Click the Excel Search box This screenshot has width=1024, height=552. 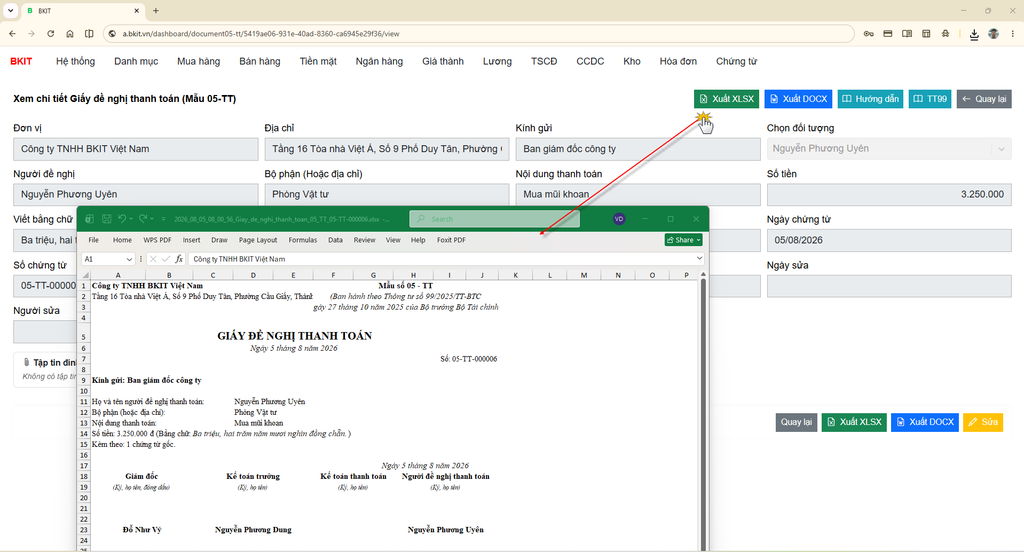click(494, 219)
